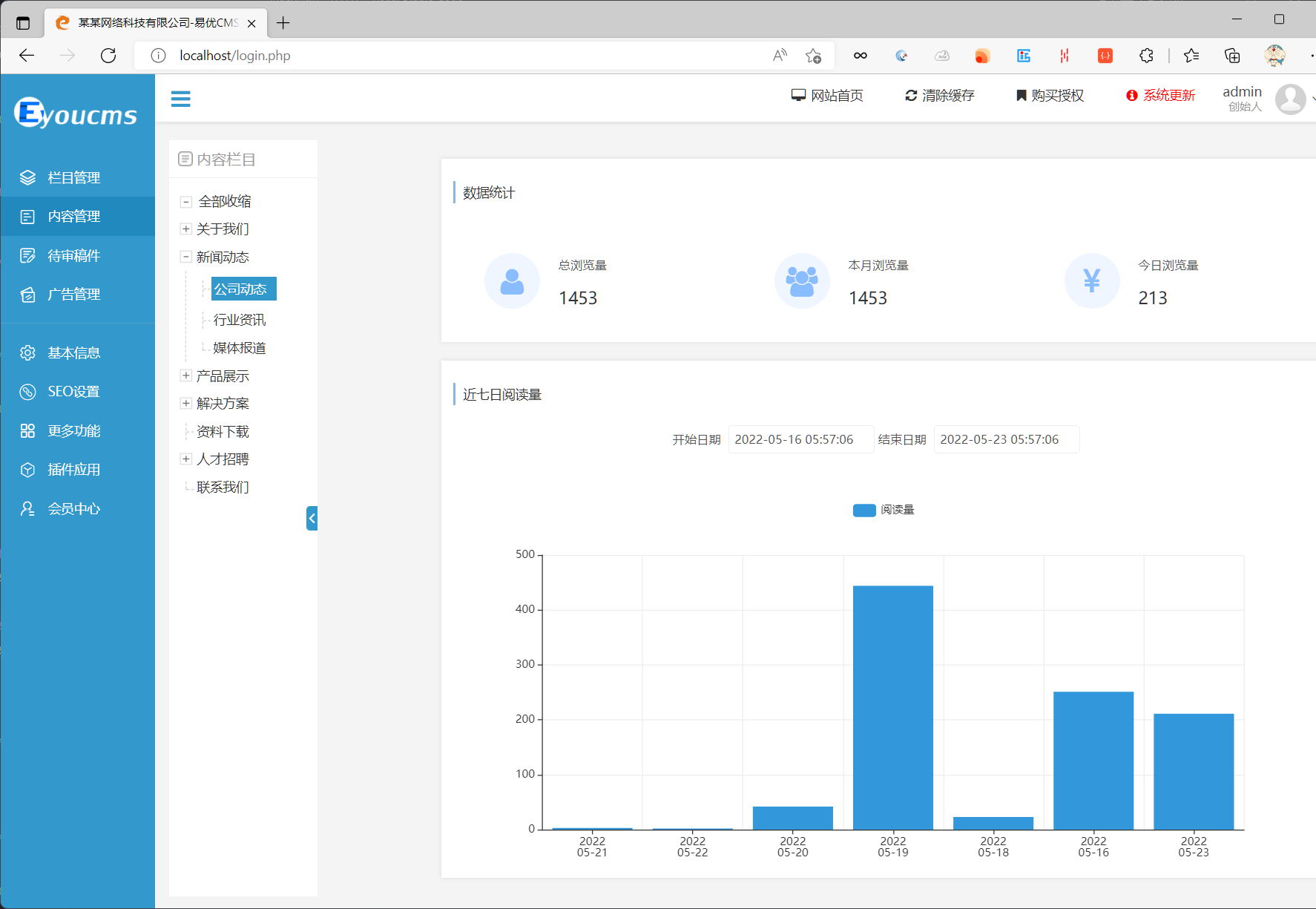The width and height of the screenshot is (1316, 909).
Task: Click the 插件应用 cube icon
Action: click(27, 470)
